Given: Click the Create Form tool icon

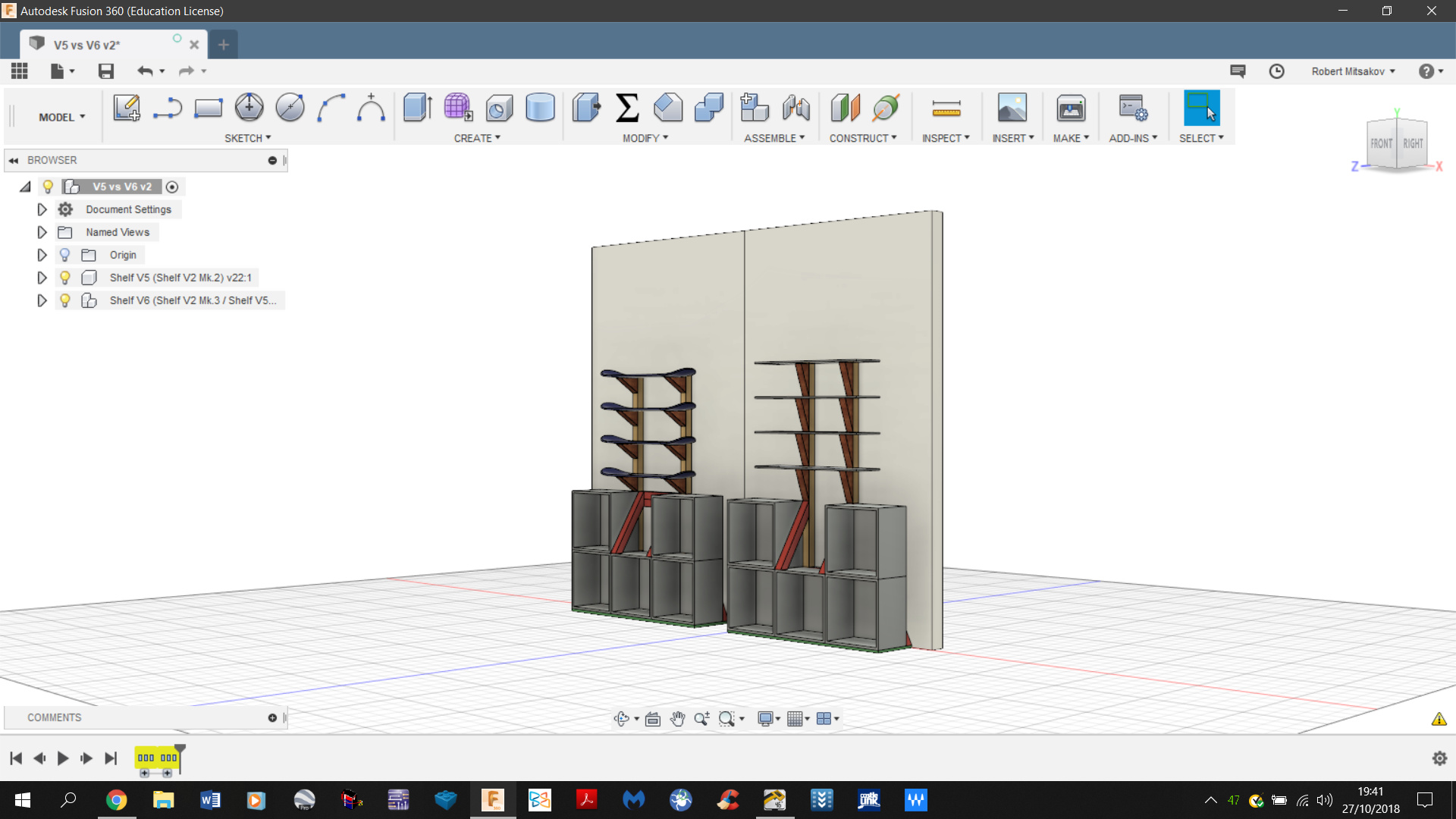Looking at the screenshot, I should (459, 108).
